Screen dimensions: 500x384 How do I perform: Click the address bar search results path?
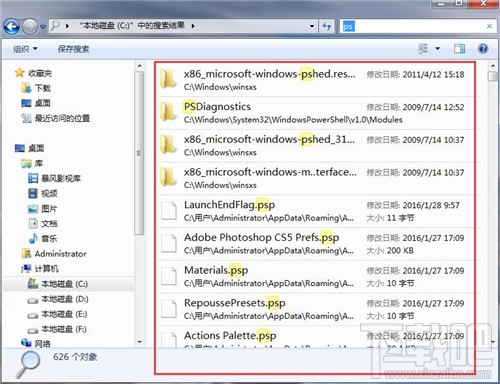[132, 25]
